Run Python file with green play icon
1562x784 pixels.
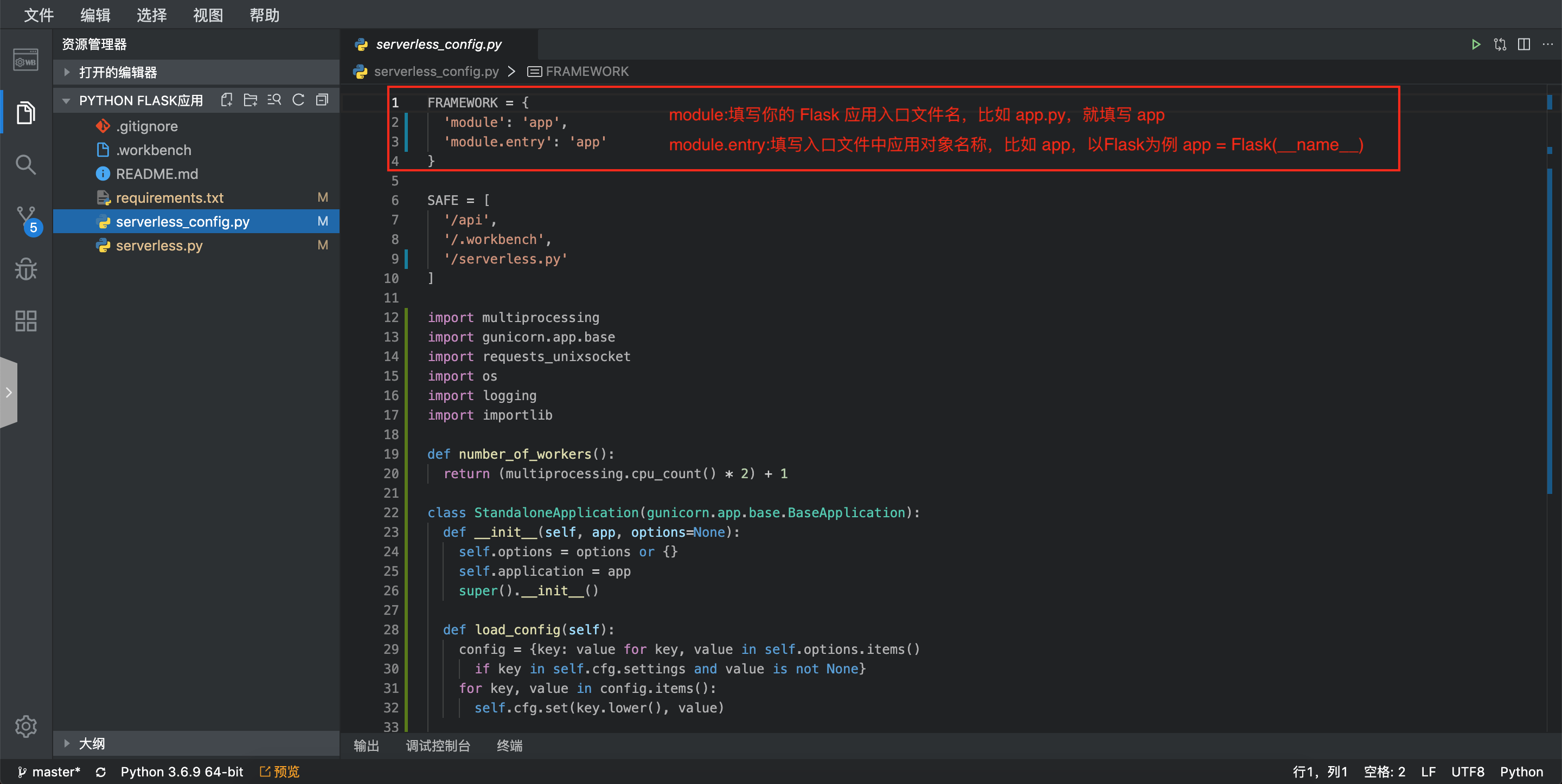point(1476,44)
